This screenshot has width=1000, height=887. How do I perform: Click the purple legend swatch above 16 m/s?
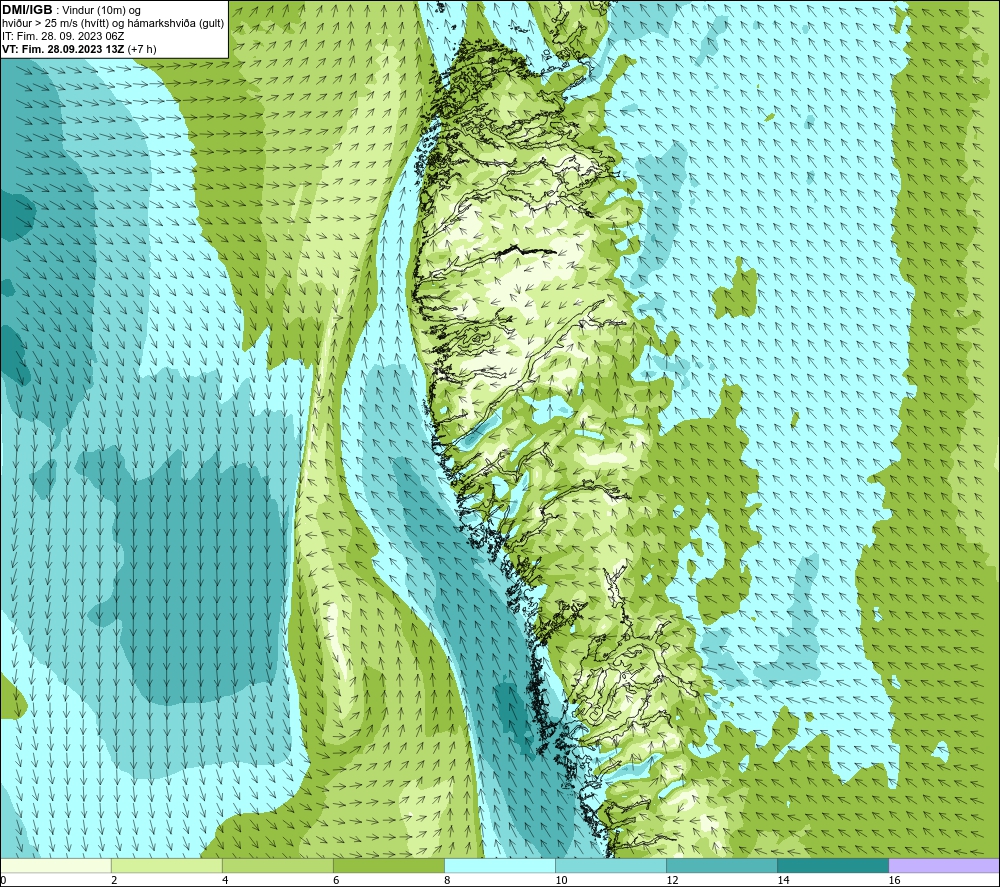[x=944, y=865]
